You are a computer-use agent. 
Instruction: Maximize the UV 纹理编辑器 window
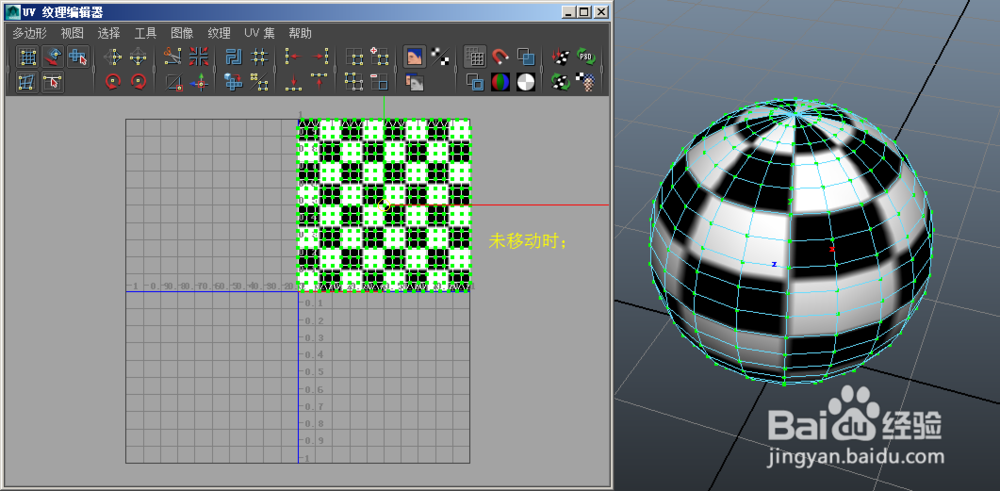[x=583, y=11]
